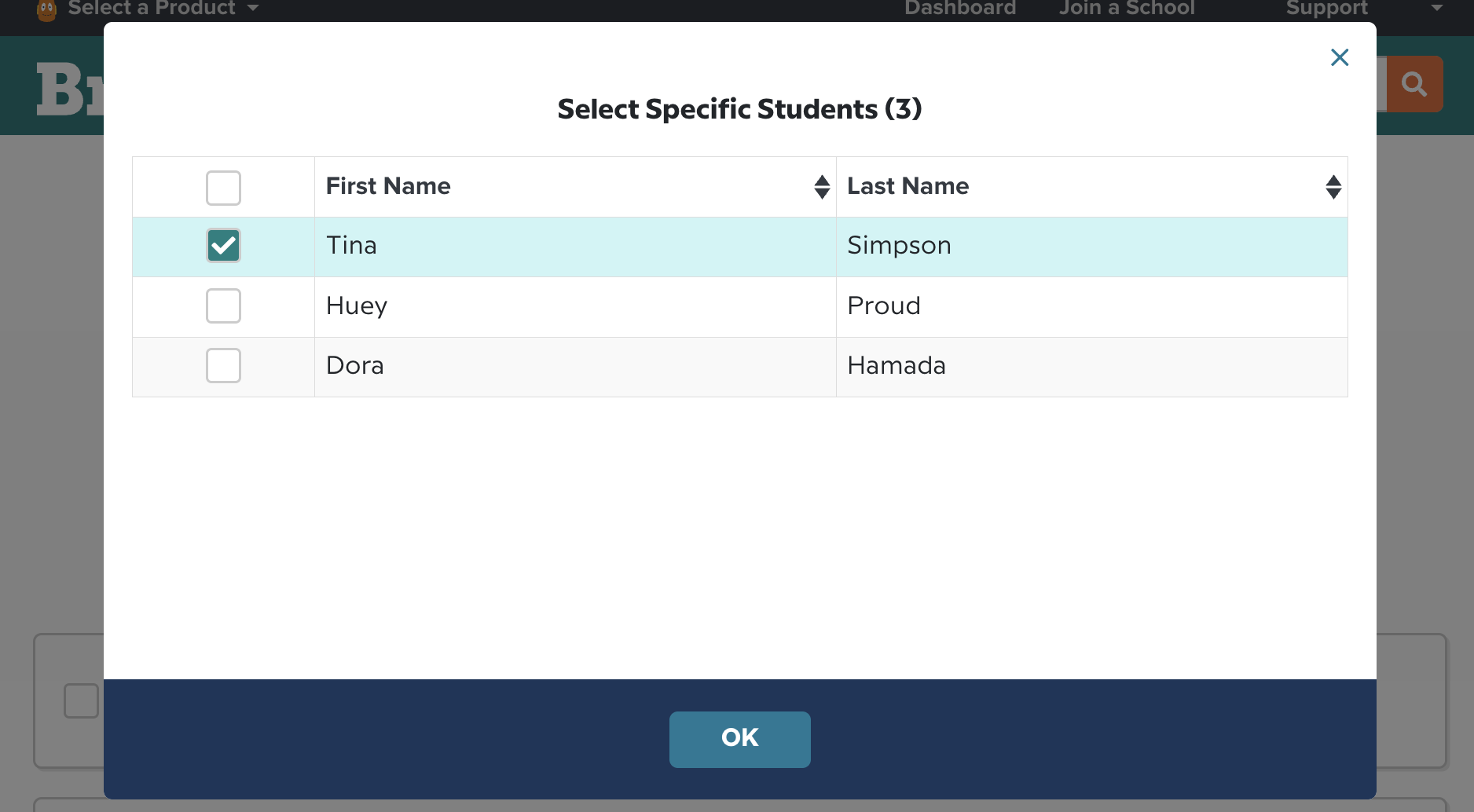Click the orange search magnifier icon
Screen dimensions: 1474x812
(1413, 83)
